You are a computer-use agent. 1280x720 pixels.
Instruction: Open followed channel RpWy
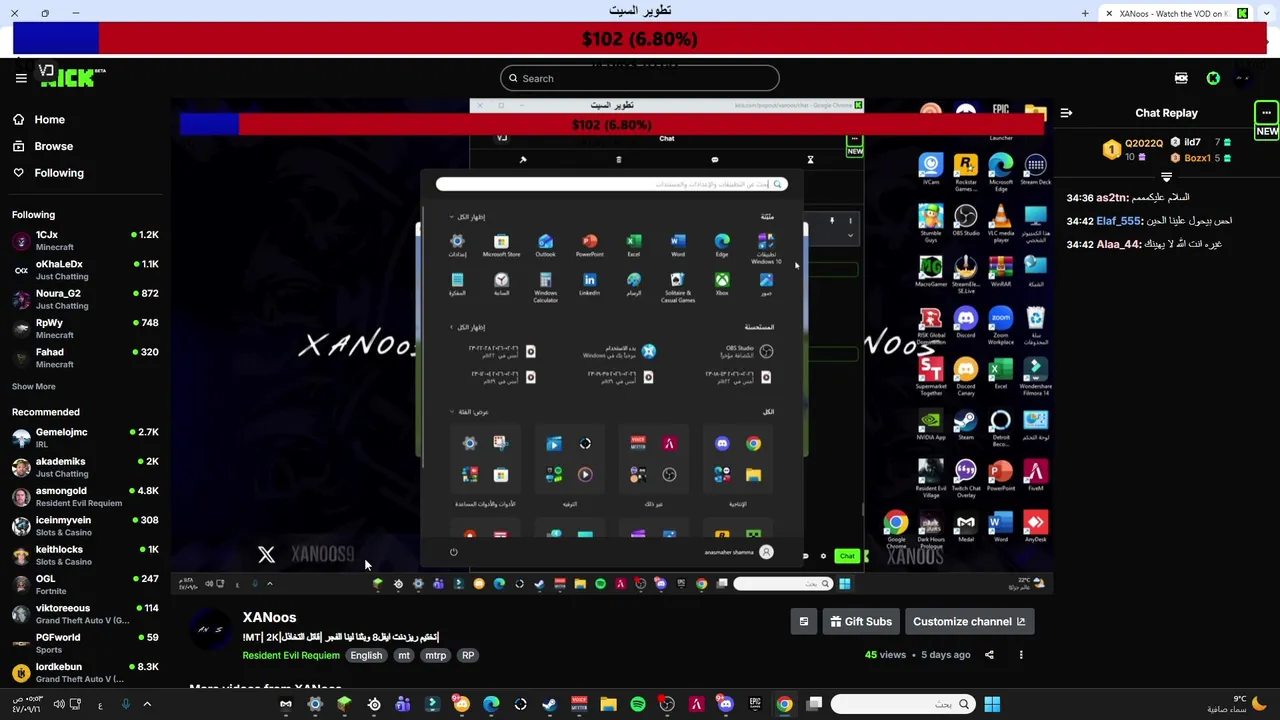tap(85, 328)
